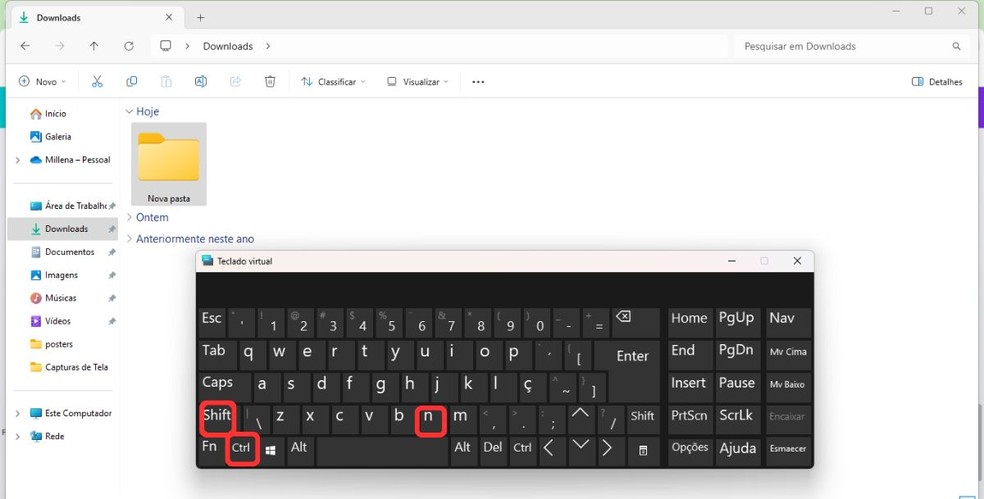
Task: Toggle right Ctrl key on virtual keyboard
Action: point(522,451)
